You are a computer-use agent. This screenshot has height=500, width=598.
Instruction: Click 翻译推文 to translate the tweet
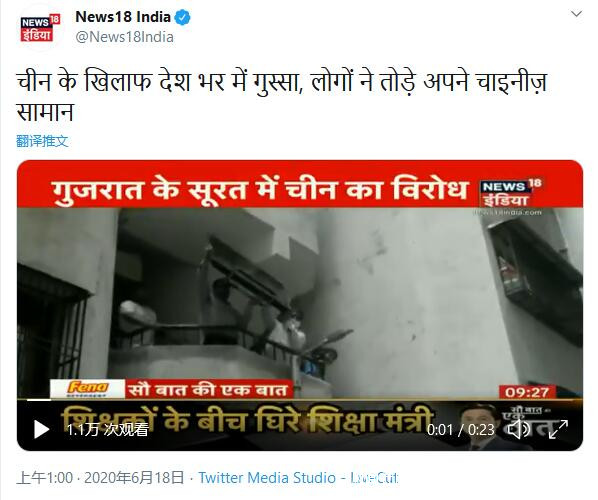coord(42,141)
